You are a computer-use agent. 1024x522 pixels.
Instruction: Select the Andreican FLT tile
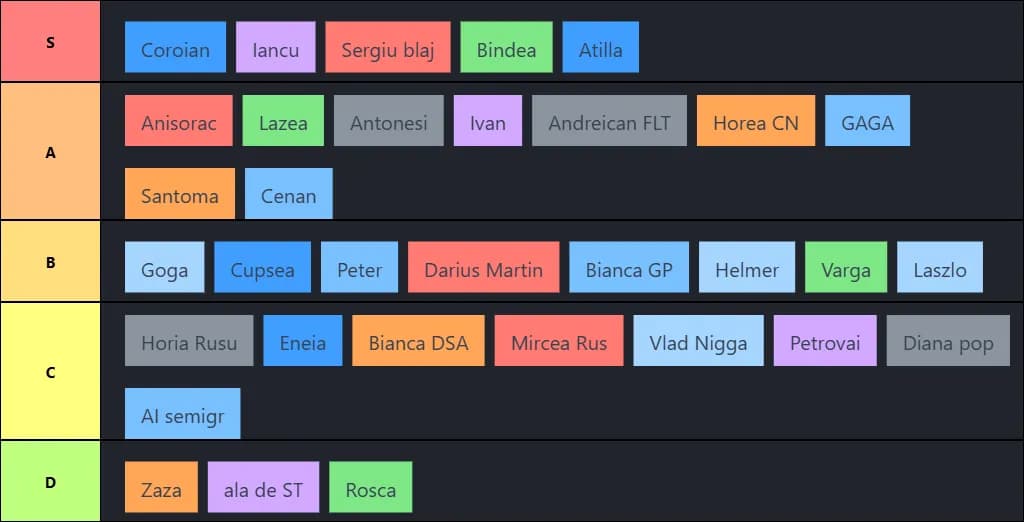(609, 122)
